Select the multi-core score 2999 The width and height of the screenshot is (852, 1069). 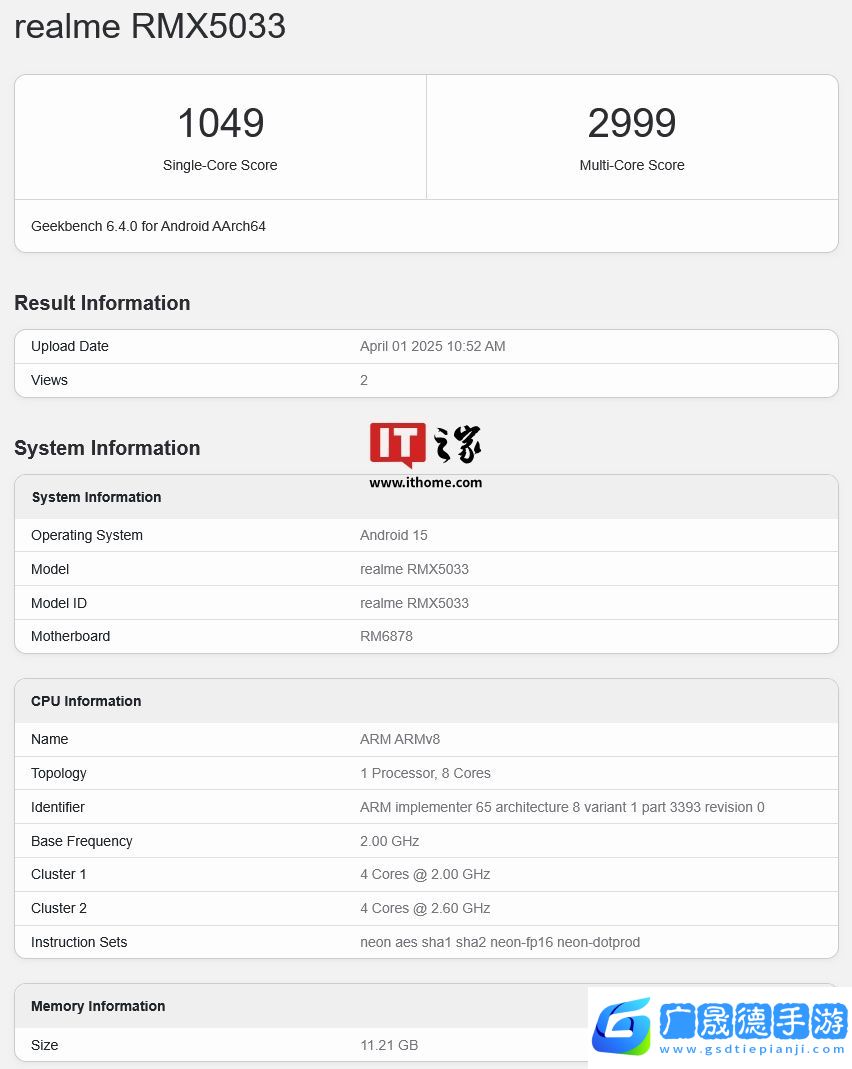(x=632, y=123)
